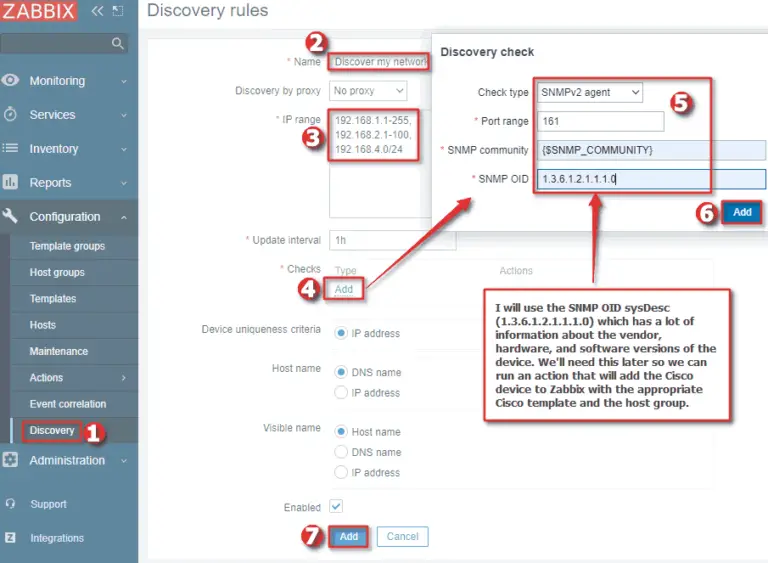Click the SNMP OID field
This screenshot has height=563, width=768.
point(651,179)
